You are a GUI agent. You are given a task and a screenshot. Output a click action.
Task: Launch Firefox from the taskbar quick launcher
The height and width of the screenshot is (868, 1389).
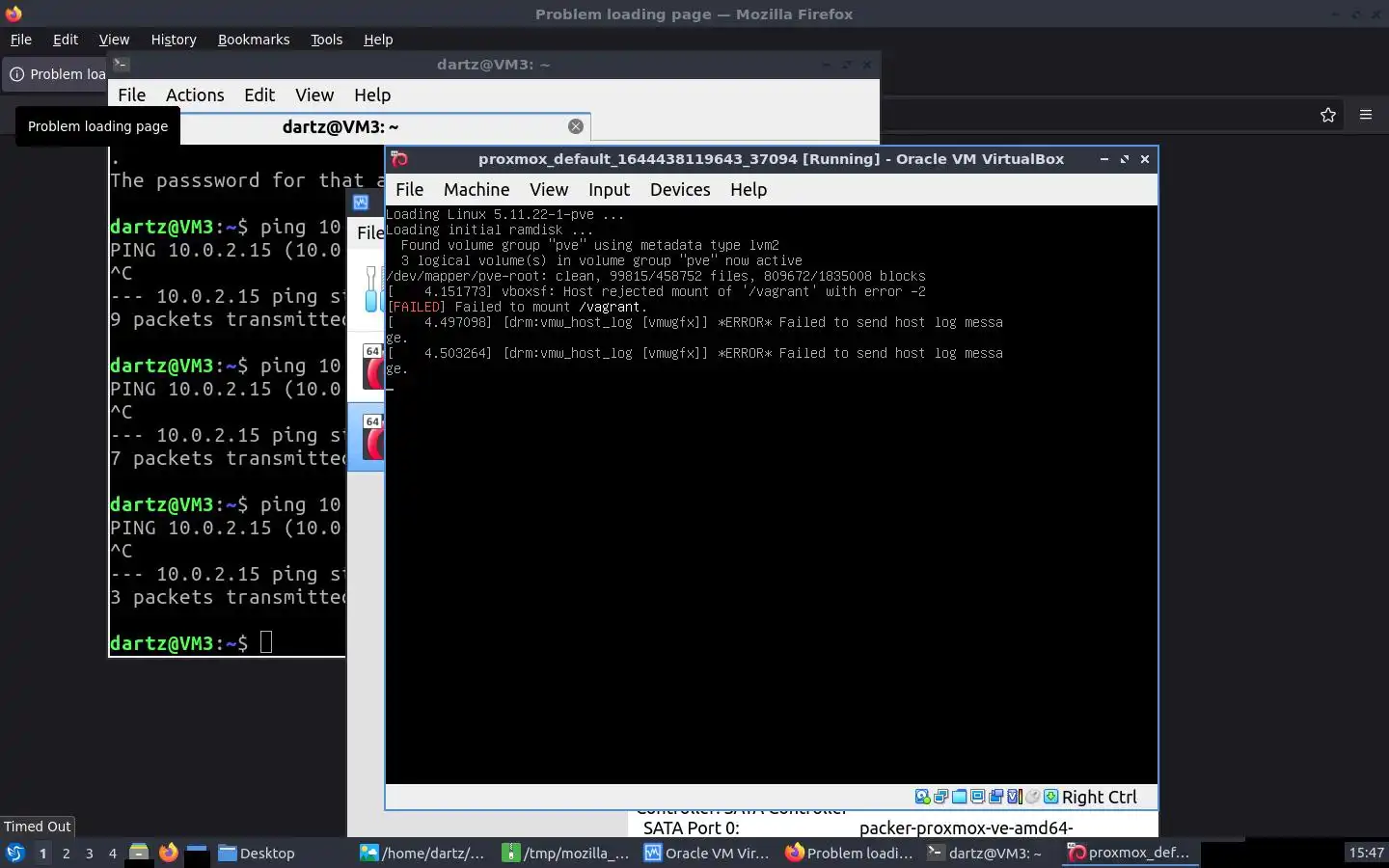coord(169,853)
